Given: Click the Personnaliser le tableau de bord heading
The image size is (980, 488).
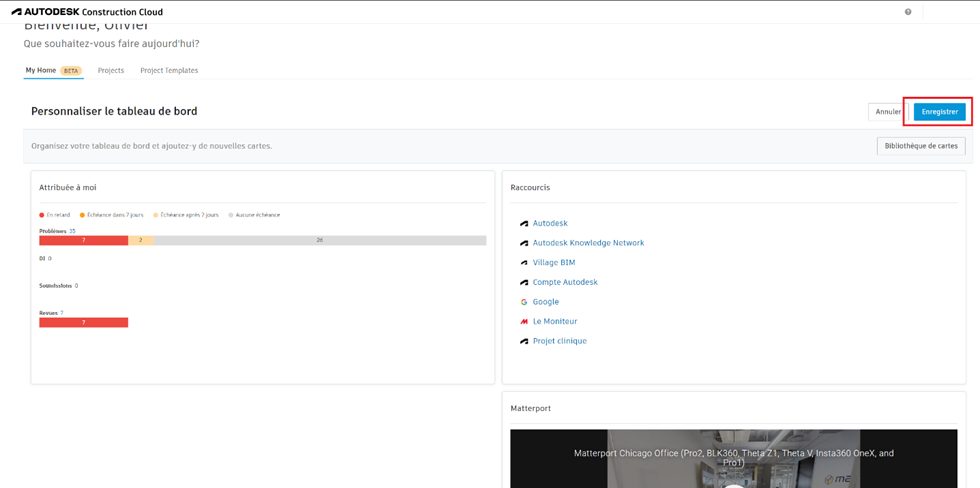Looking at the screenshot, I should point(114,111).
